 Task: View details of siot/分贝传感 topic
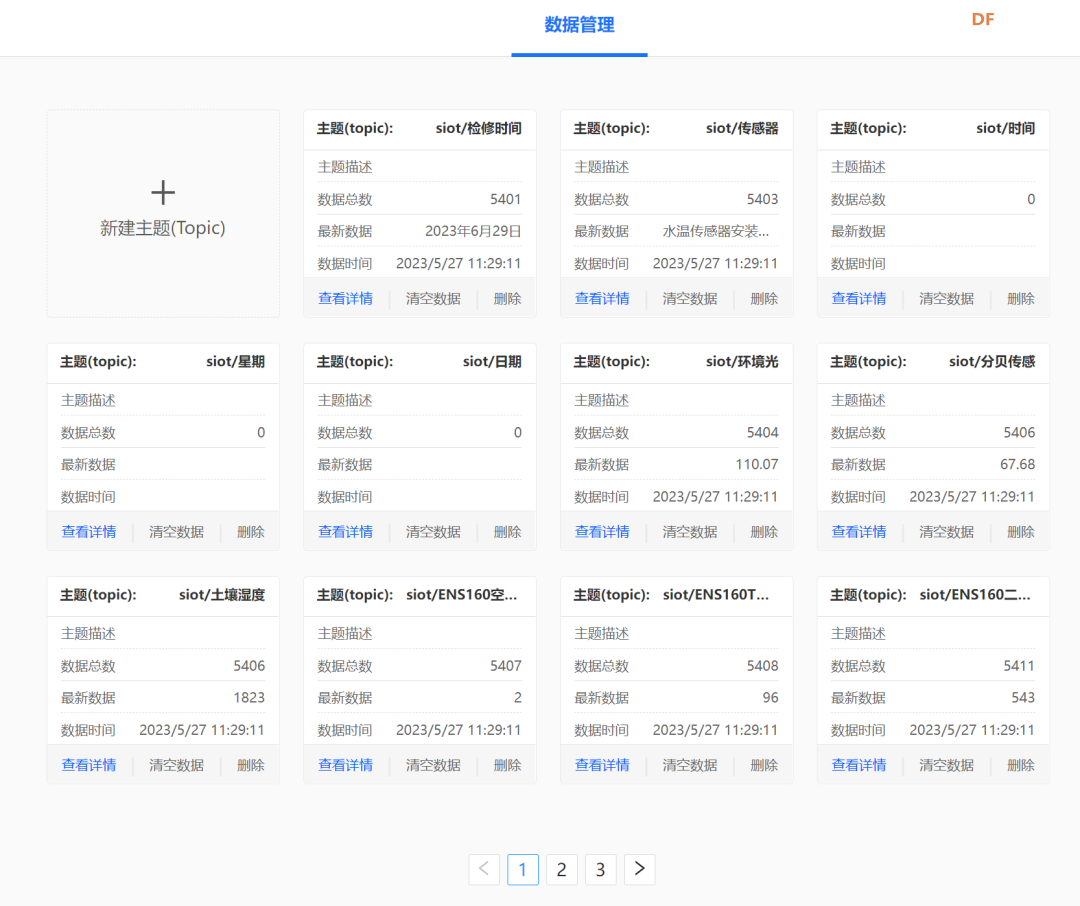coord(859,532)
